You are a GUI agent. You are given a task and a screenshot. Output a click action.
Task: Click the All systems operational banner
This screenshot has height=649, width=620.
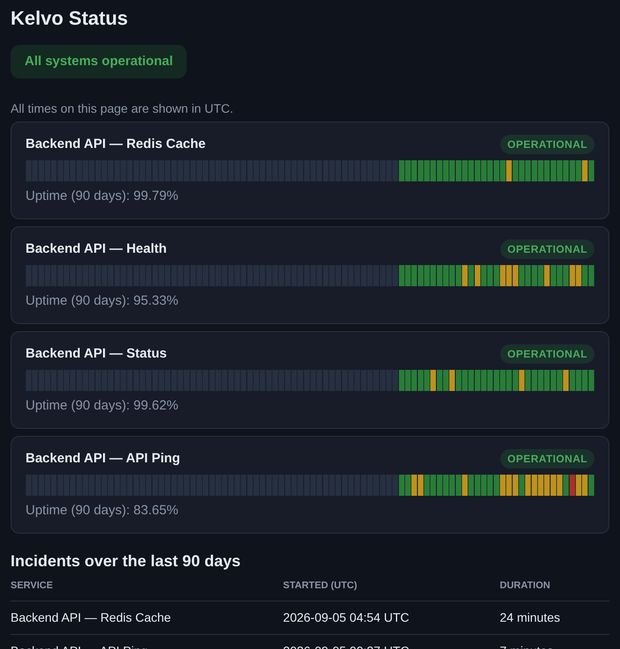[99, 61]
